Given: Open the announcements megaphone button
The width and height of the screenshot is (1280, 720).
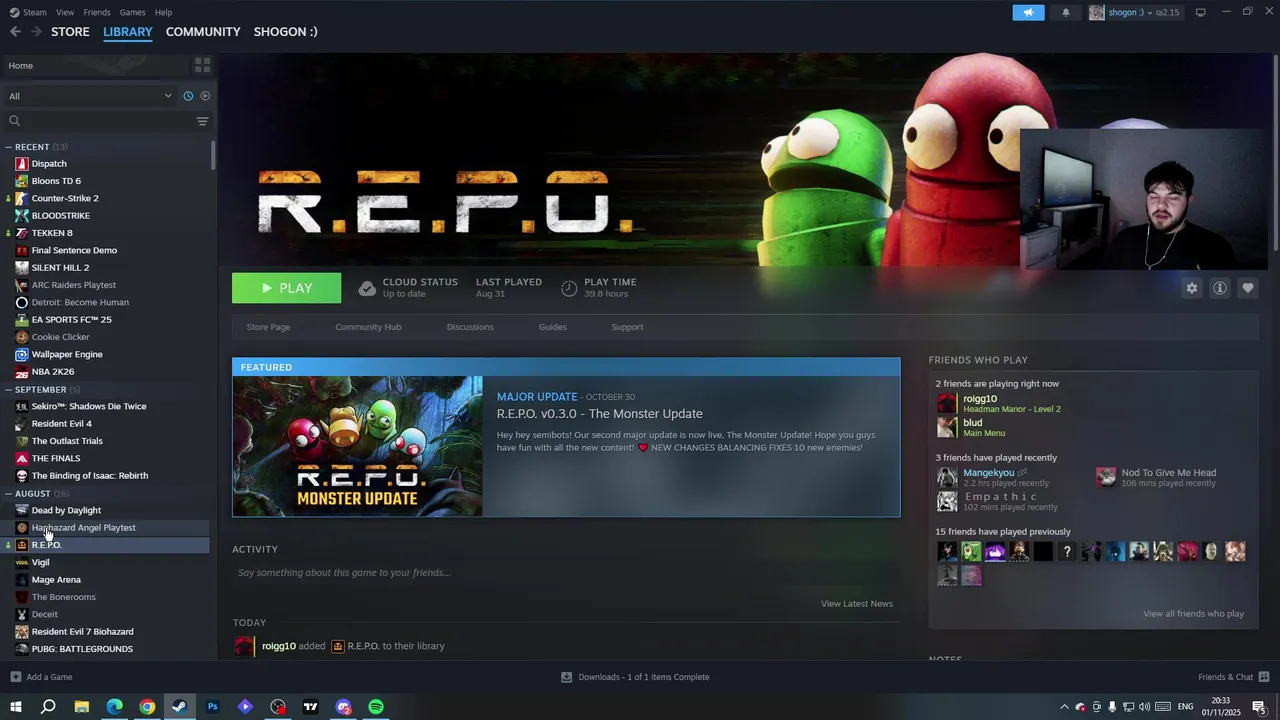Looking at the screenshot, I should 1028,12.
